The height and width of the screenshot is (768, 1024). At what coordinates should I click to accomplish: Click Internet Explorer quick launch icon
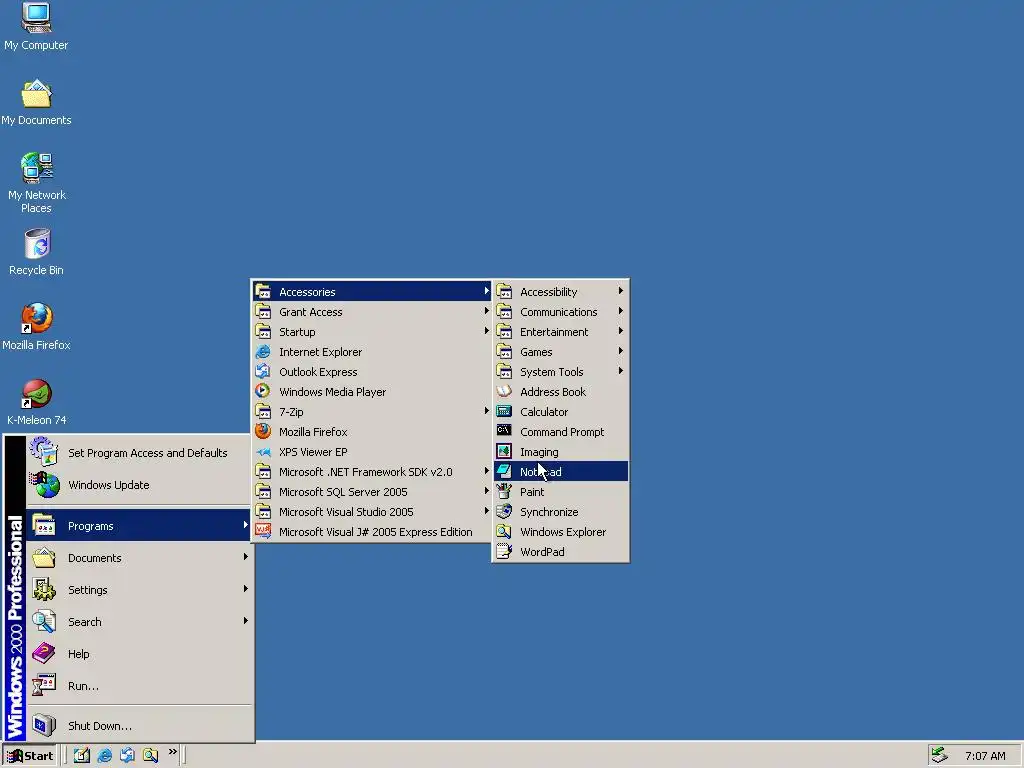click(x=104, y=755)
